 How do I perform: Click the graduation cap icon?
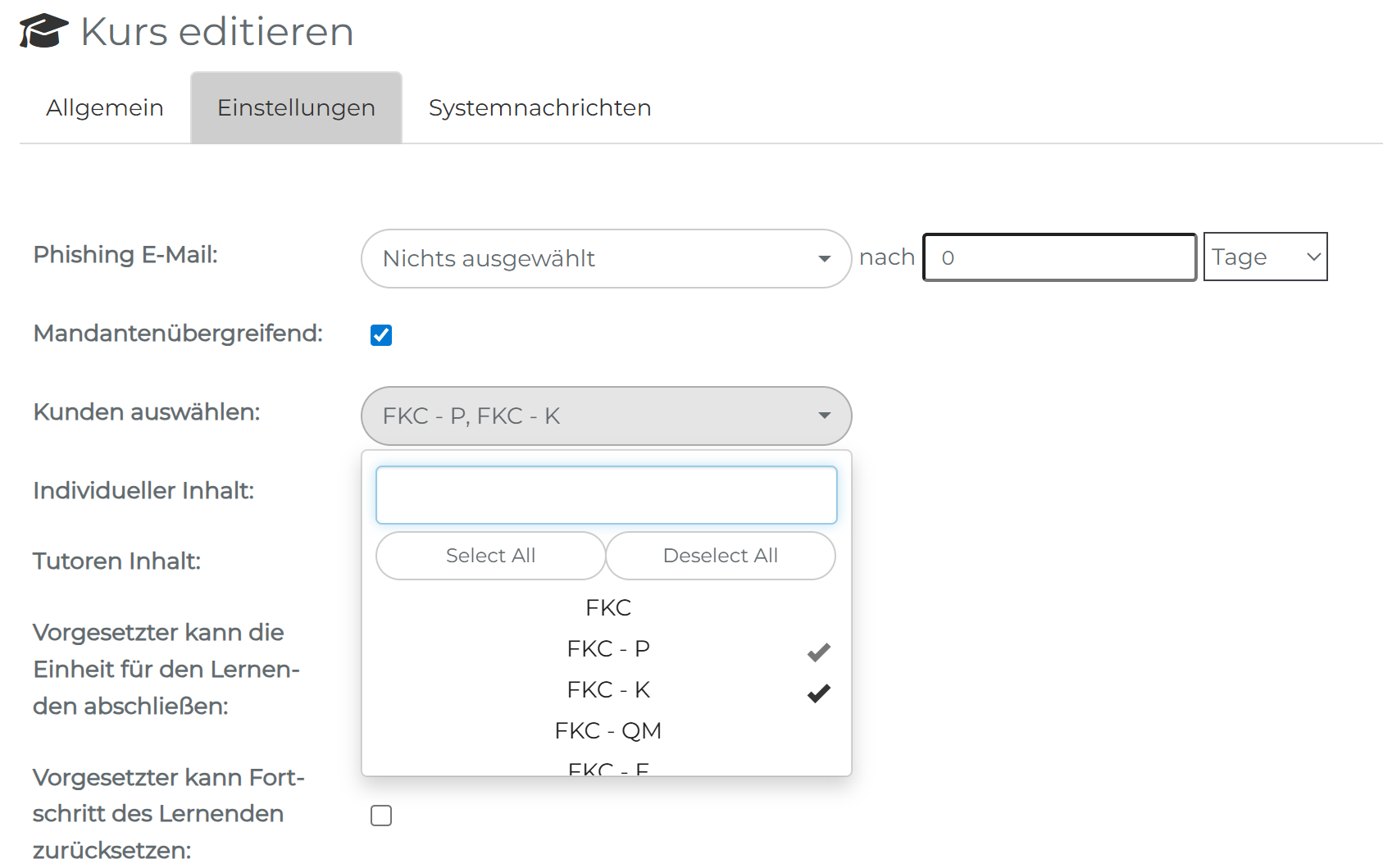pos(43,31)
